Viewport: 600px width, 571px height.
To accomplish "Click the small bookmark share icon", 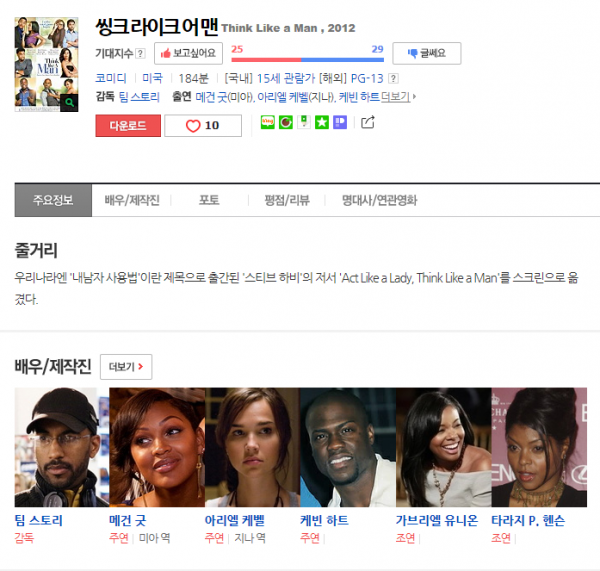I will pyautogui.click(x=304, y=123).
